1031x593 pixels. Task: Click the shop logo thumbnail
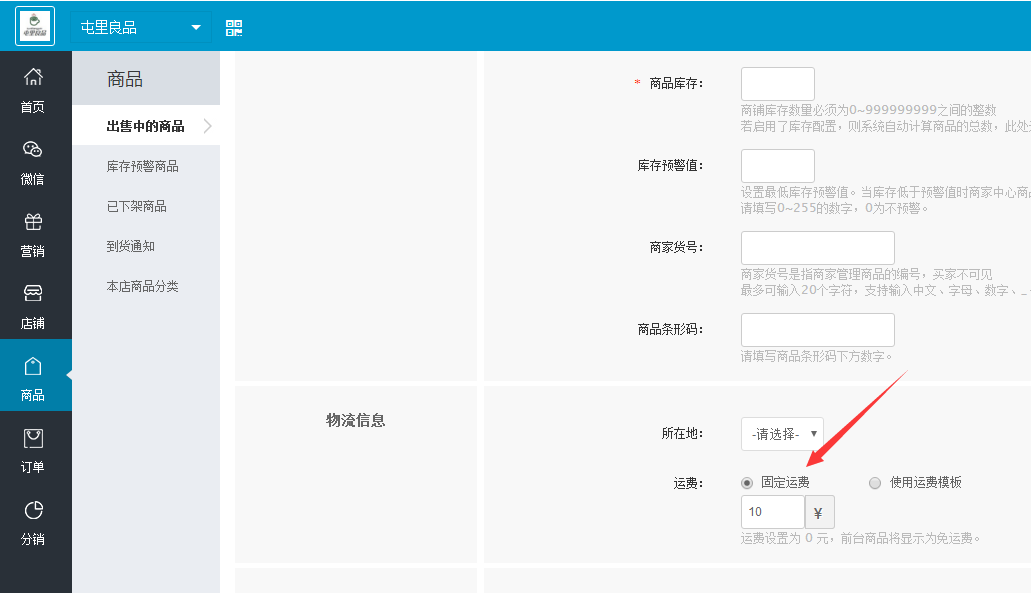[35, 26]
